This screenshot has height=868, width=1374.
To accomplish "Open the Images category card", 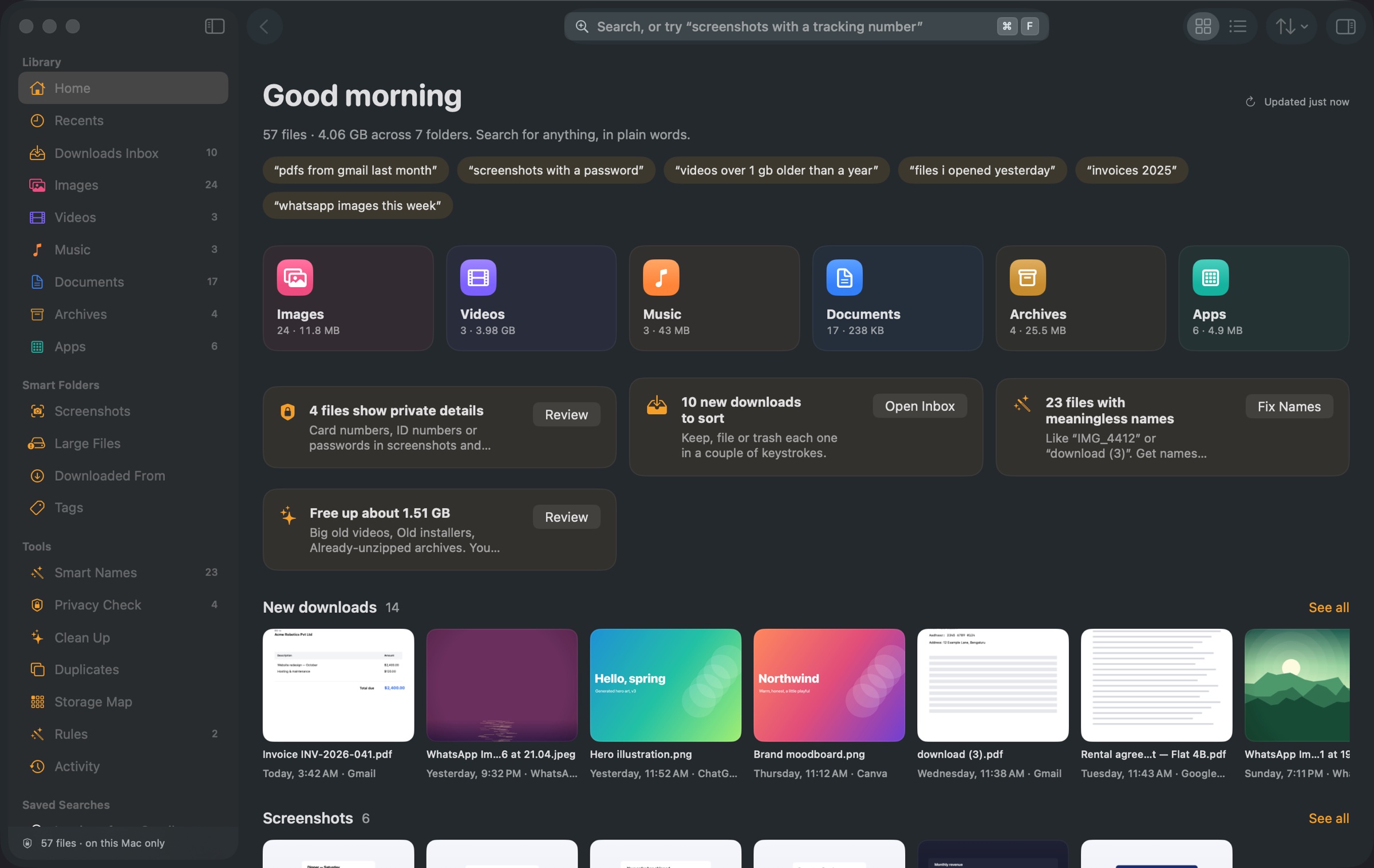I will 348,298.
